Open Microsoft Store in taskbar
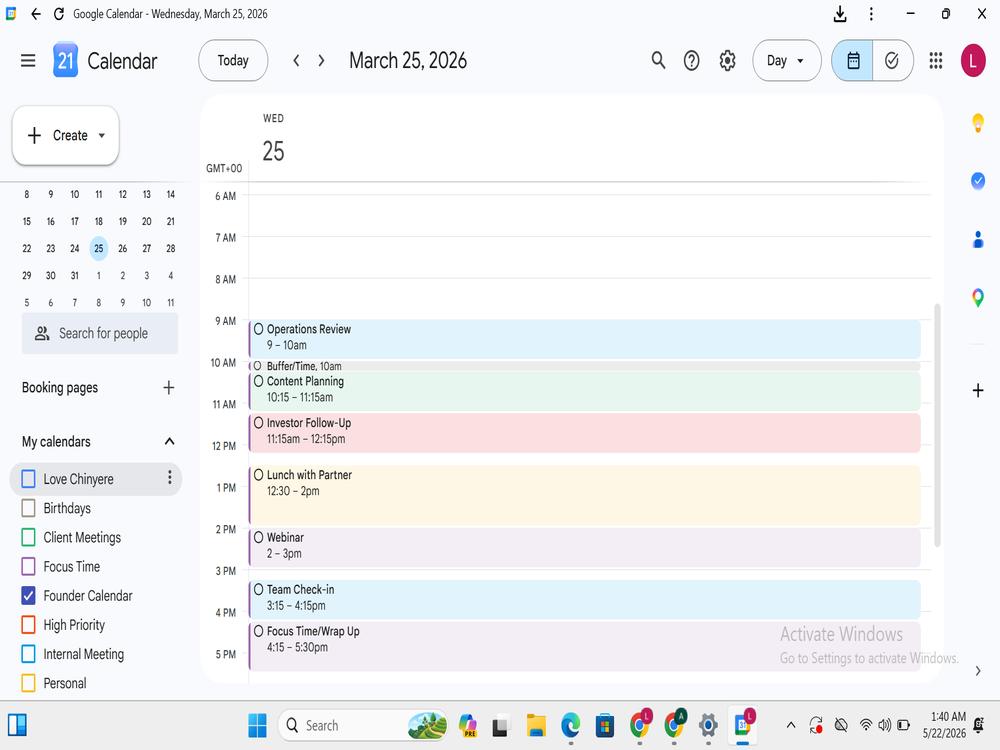This screenshot has height=750, width=1000. (605, 726)
